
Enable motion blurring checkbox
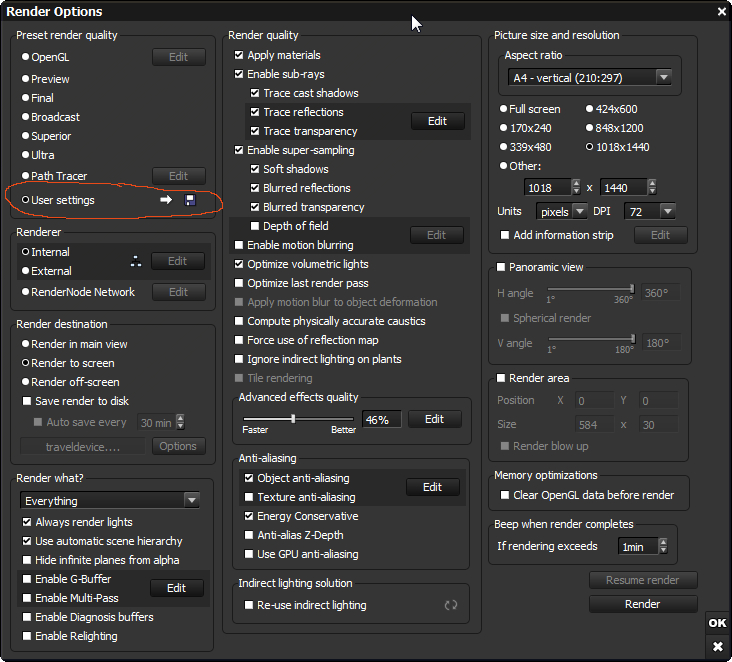pyautogui.click(x=239, y=245)
